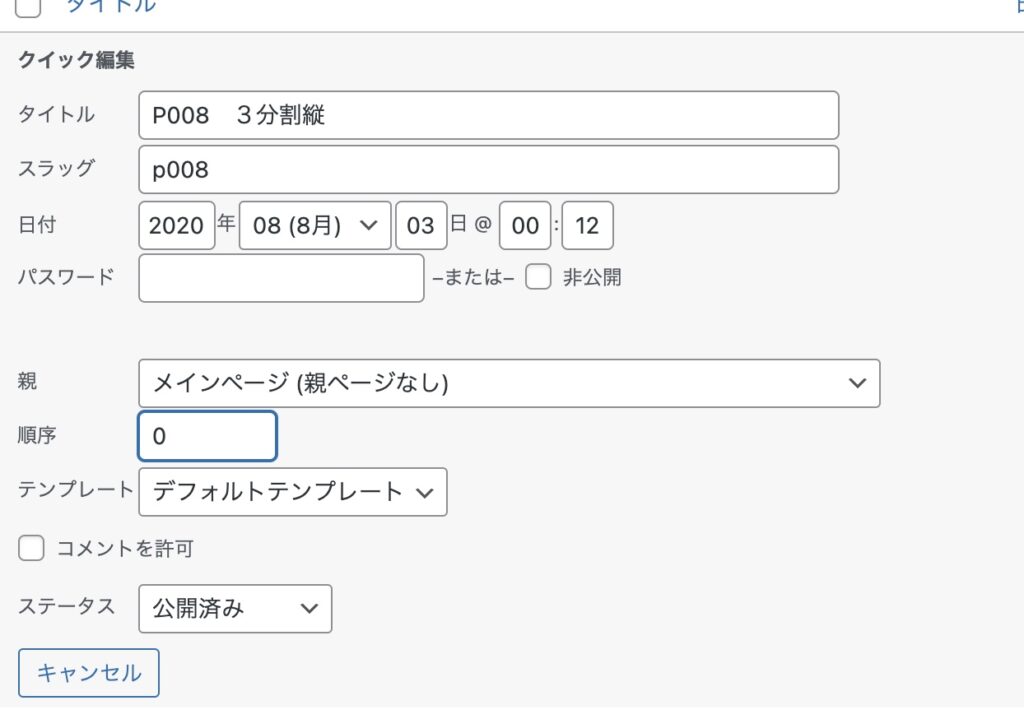Screen dimensions: 1024x719
Task: Click the hour field showing 00
Action: point(525,226)
